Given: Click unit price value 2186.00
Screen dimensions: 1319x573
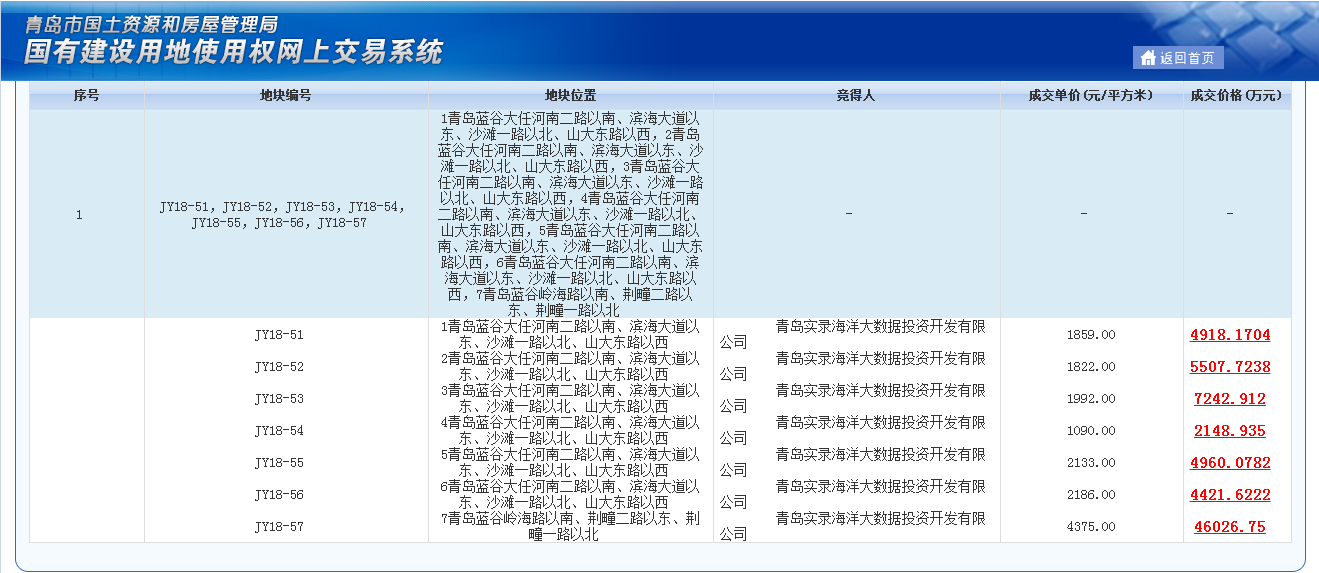Looking at the screenshot, I should (1091, 495).
